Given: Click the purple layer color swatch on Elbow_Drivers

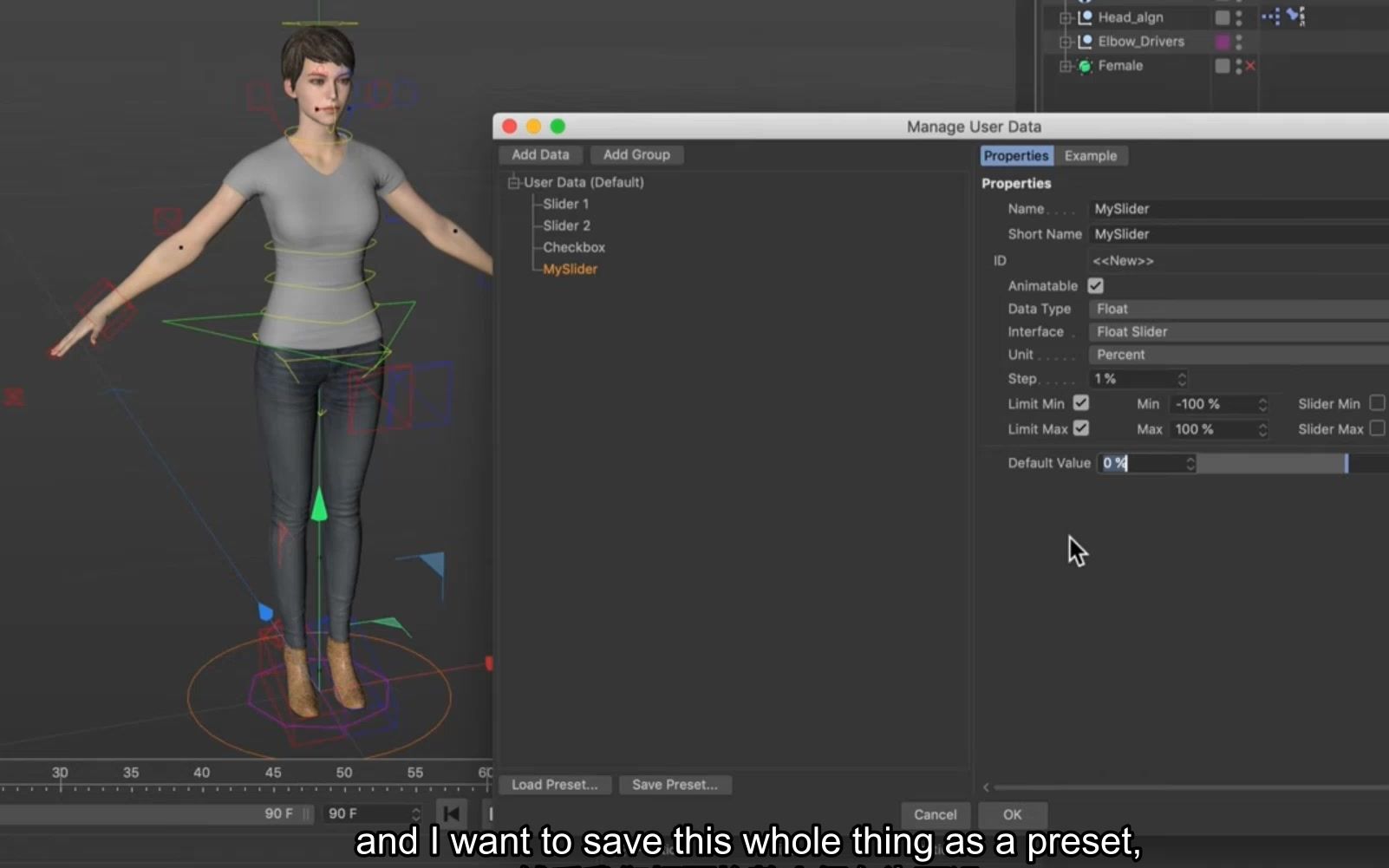Looking at the screenshot, I should (1223, 41).
